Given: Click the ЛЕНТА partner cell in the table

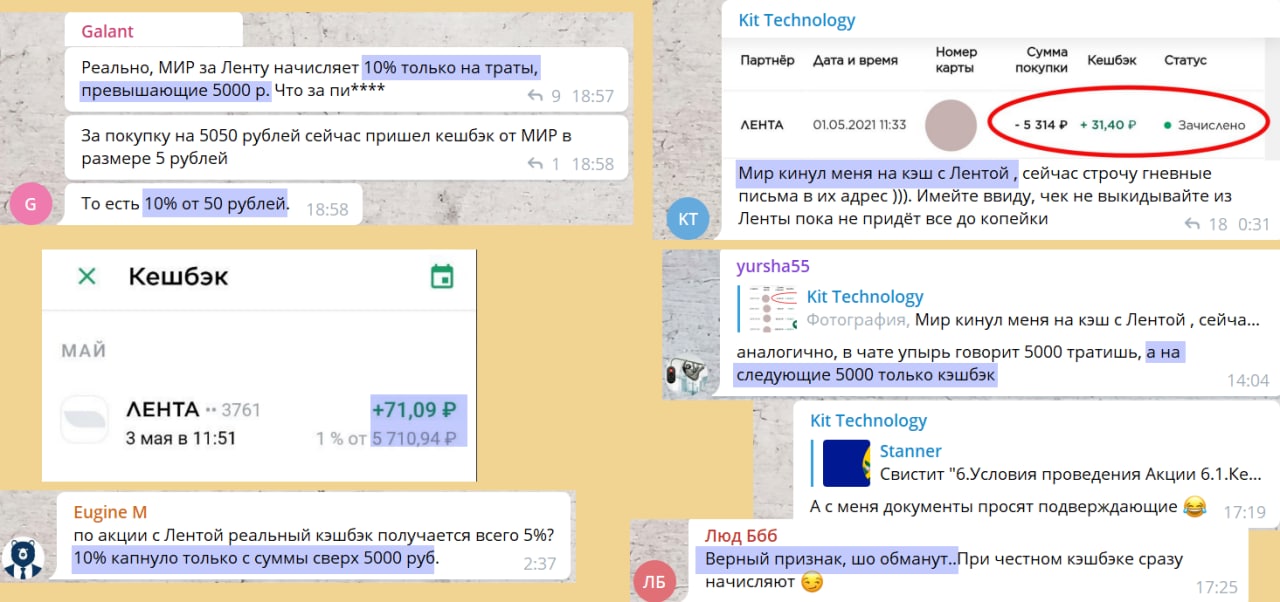Looking at the screenshot, I should click(762, 125).
